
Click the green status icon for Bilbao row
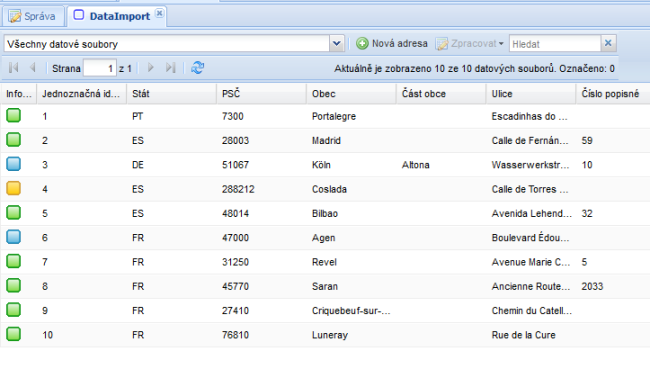(x=13, y=213)
